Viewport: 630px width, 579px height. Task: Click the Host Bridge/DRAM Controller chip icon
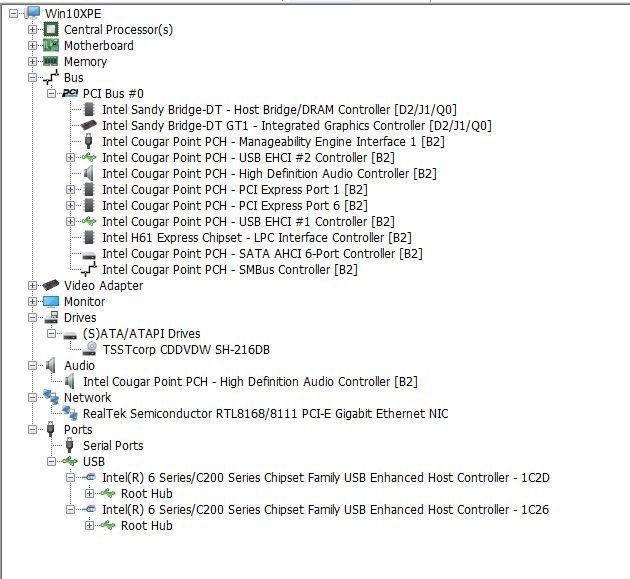89,109
